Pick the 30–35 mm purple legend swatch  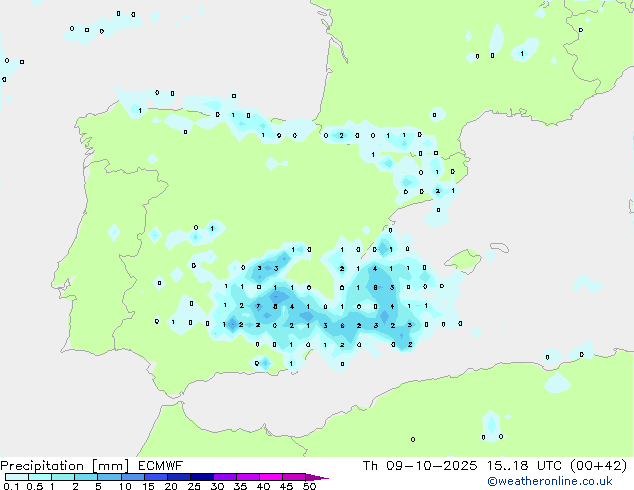[x=225, y=477]
